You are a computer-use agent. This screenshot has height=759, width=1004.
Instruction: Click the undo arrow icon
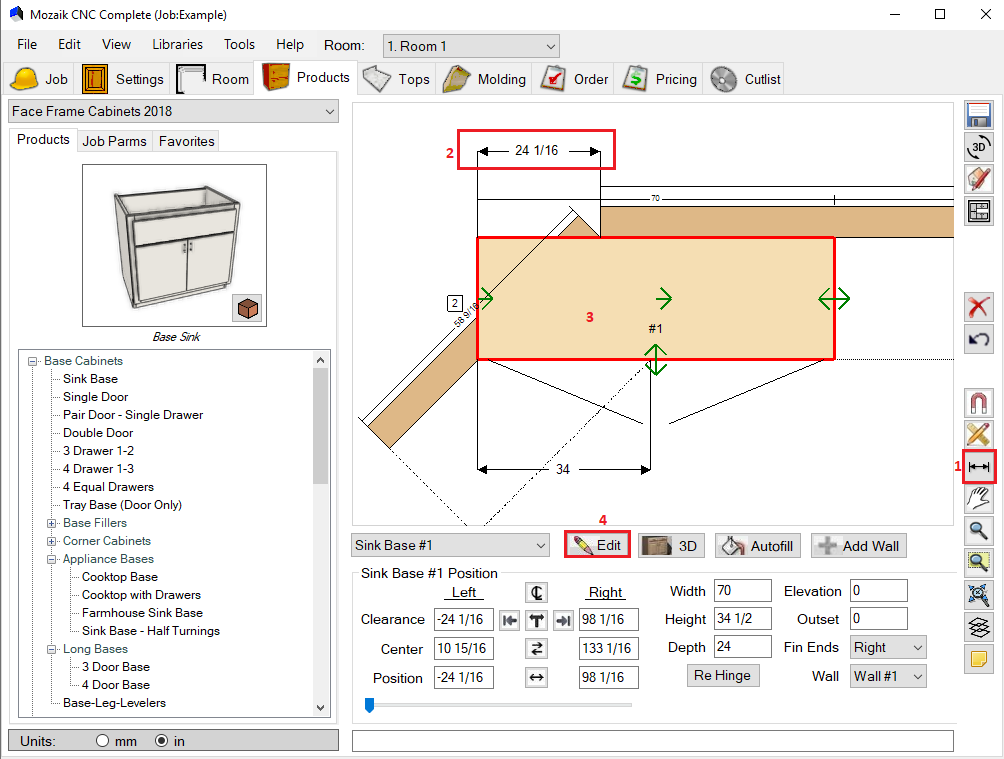[x=979, y=339]
